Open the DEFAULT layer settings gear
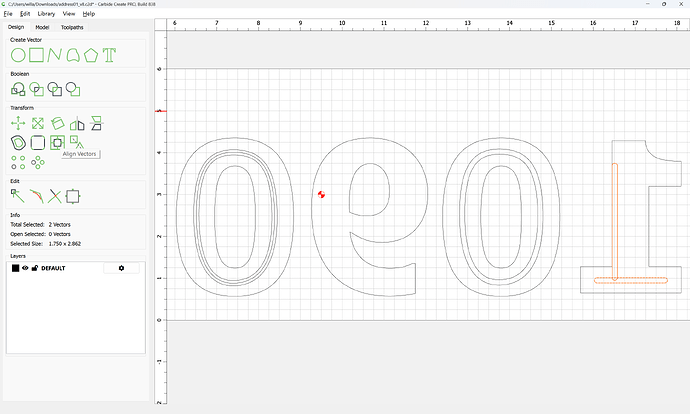The width and height of the screenshot is (690, 414). pyautogui.click(x=122, y=268)
